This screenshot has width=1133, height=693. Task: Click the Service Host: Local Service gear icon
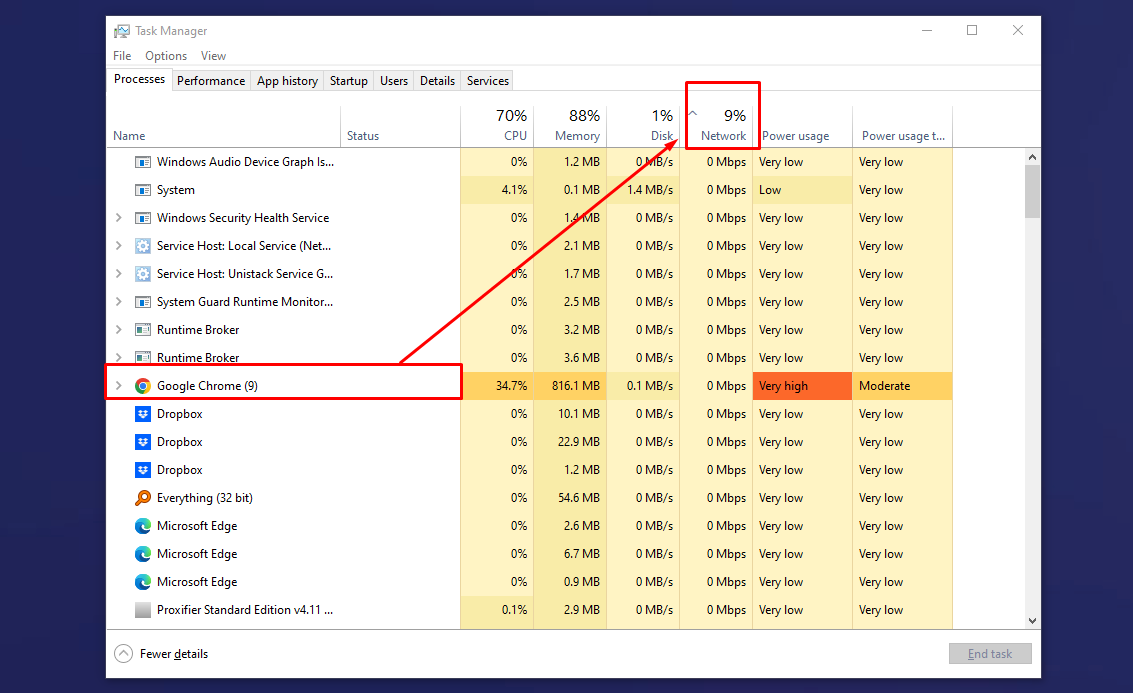[143, 246]
